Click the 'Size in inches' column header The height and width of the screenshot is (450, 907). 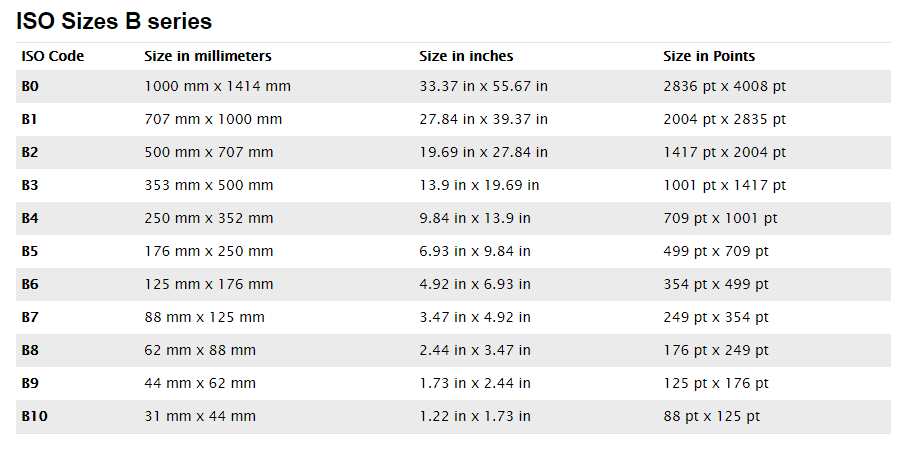[466, 56]
